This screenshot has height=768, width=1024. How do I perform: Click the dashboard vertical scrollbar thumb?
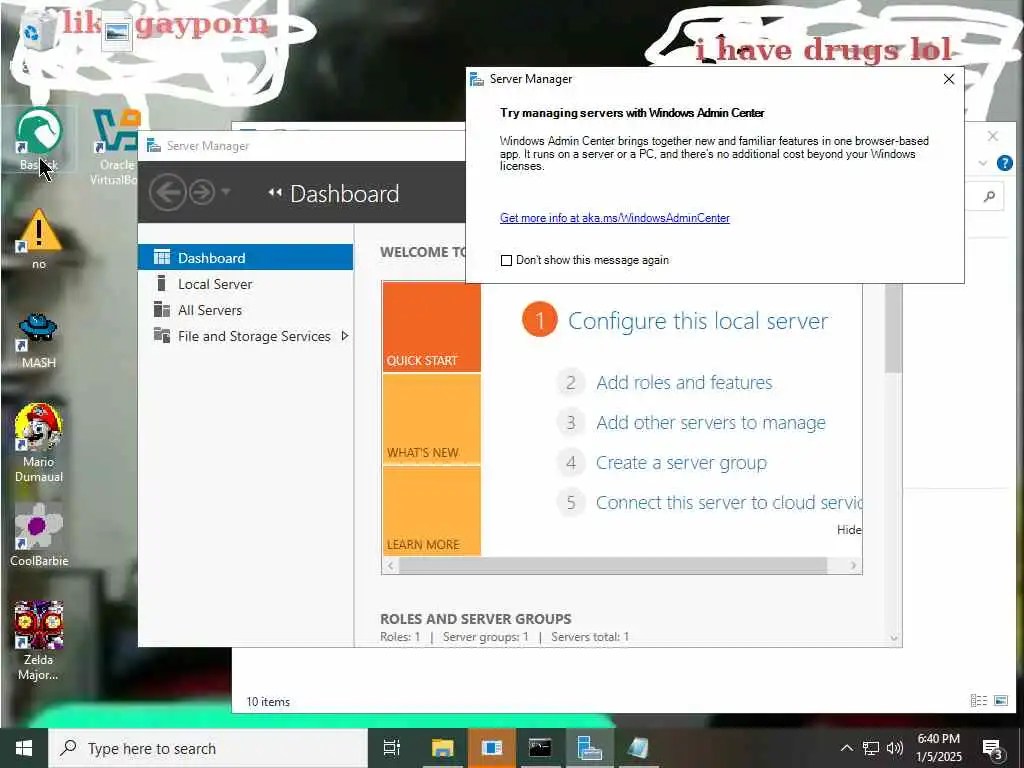893,328
